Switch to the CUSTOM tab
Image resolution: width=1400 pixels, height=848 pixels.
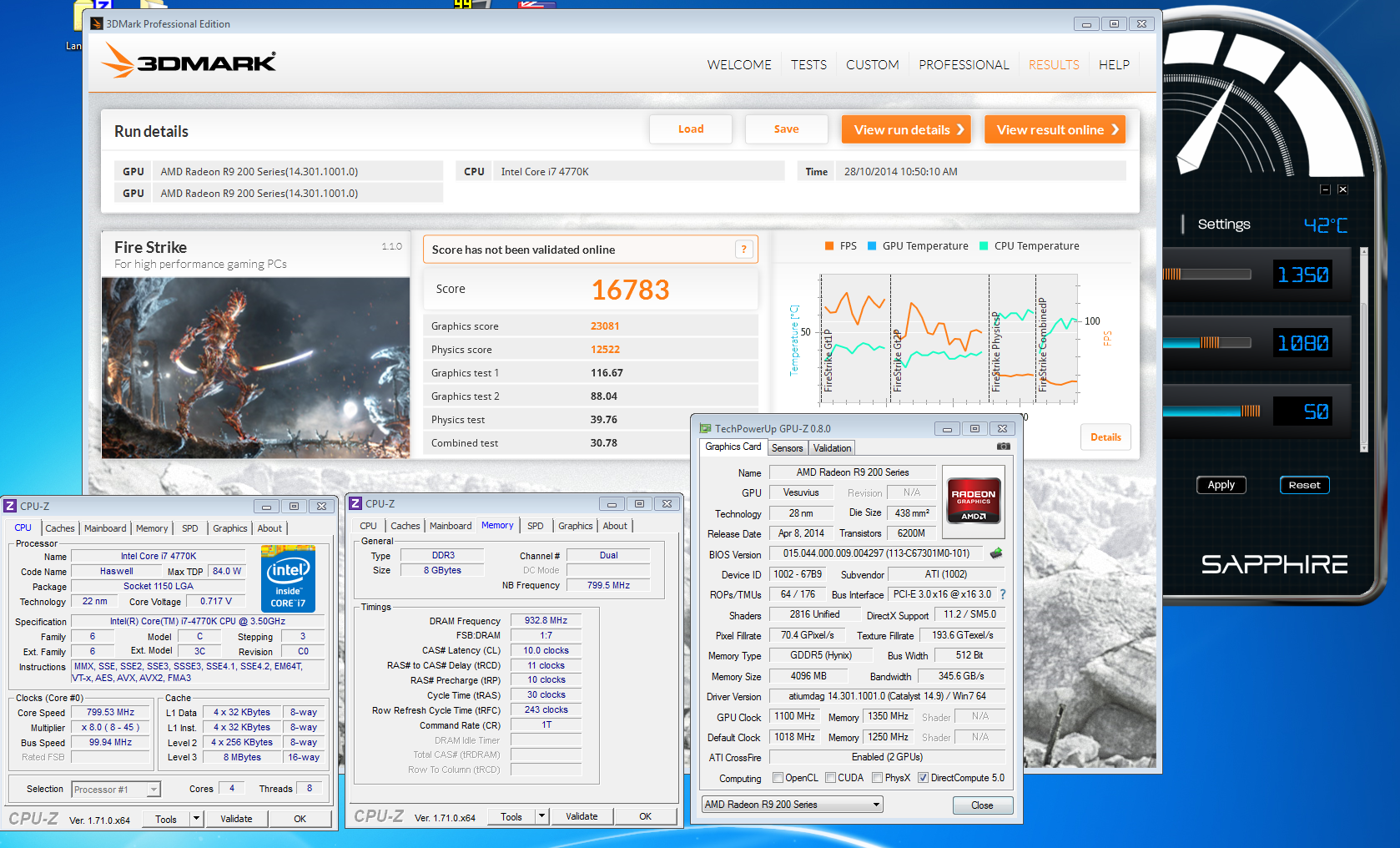873,64
